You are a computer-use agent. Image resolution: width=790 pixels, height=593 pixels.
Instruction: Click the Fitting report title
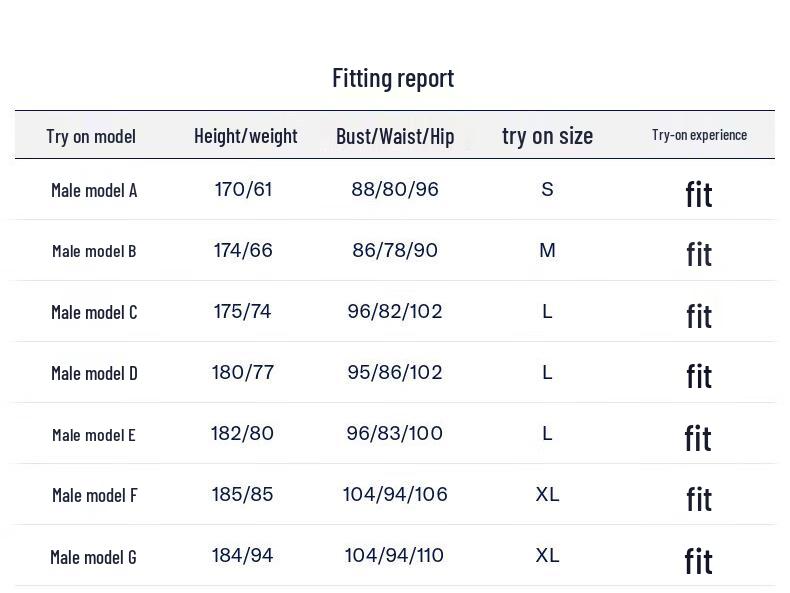pos(393,78)
